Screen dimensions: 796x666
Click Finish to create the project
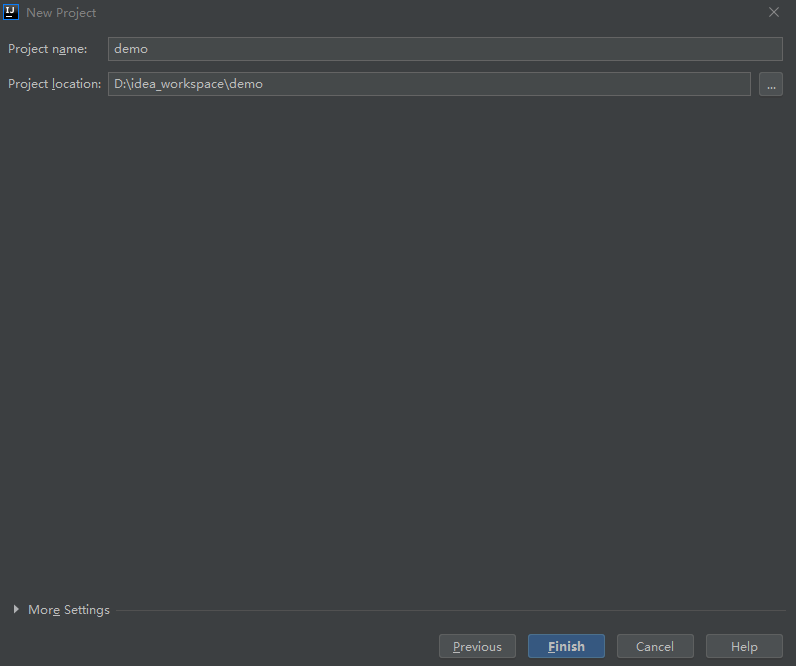[566, 646]
